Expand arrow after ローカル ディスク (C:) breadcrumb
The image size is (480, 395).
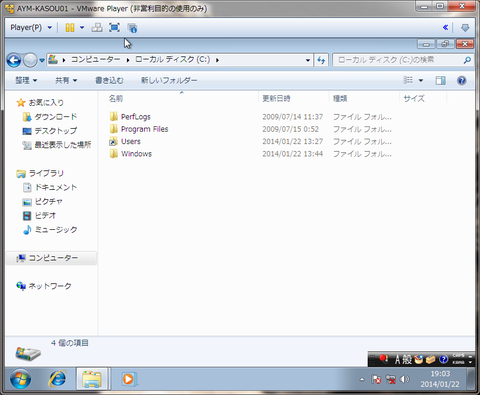click(217, 60)
